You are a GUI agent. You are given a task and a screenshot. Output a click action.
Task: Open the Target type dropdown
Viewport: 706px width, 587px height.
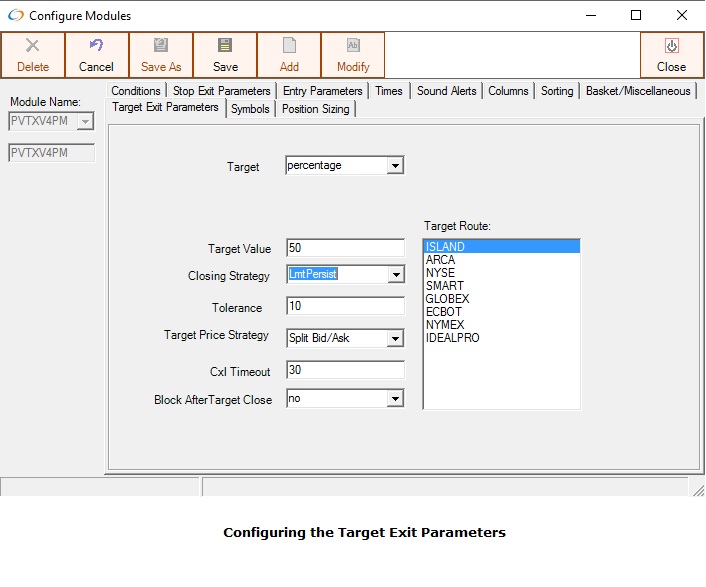395,166
